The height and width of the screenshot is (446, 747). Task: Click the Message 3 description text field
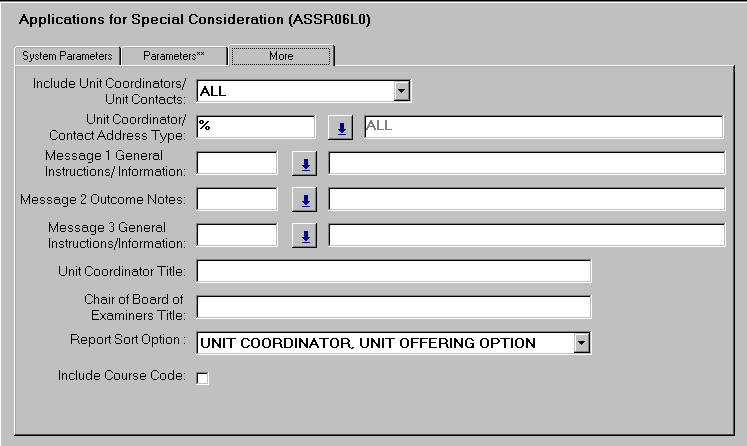tap(526, 235)
